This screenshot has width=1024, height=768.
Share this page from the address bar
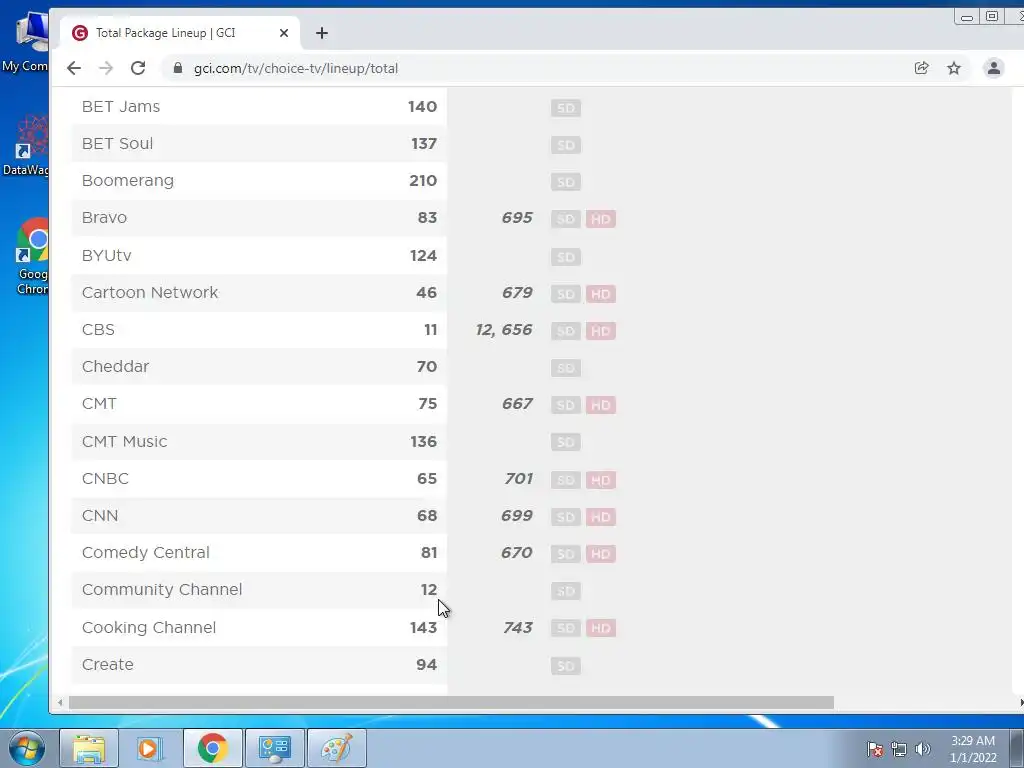(921, 68)
